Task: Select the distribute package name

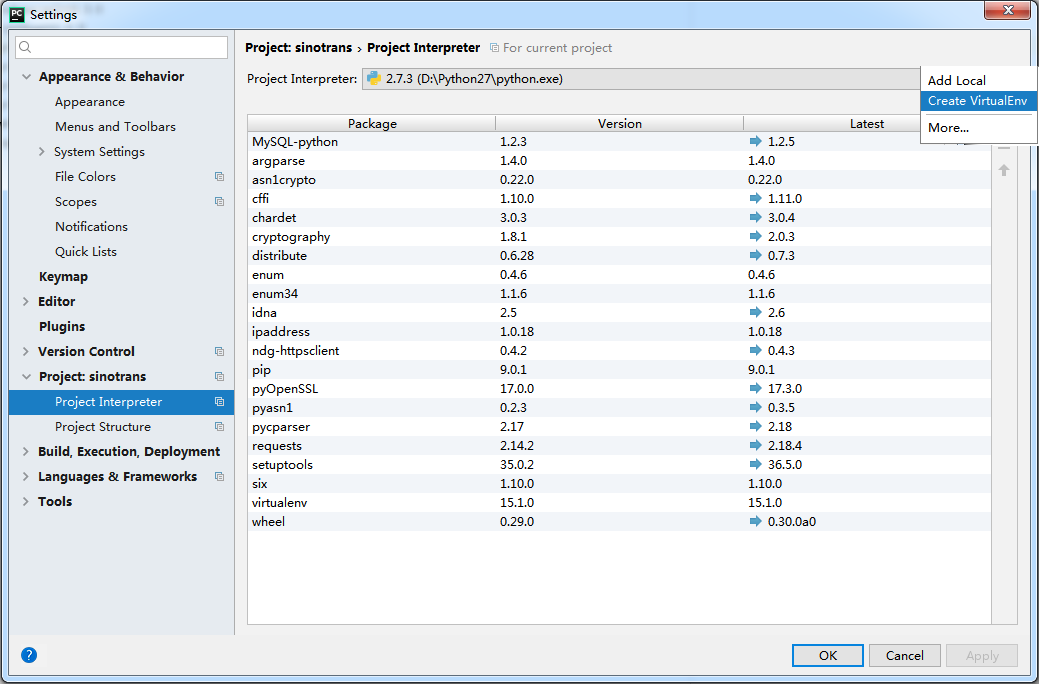Action: (279, 256)
